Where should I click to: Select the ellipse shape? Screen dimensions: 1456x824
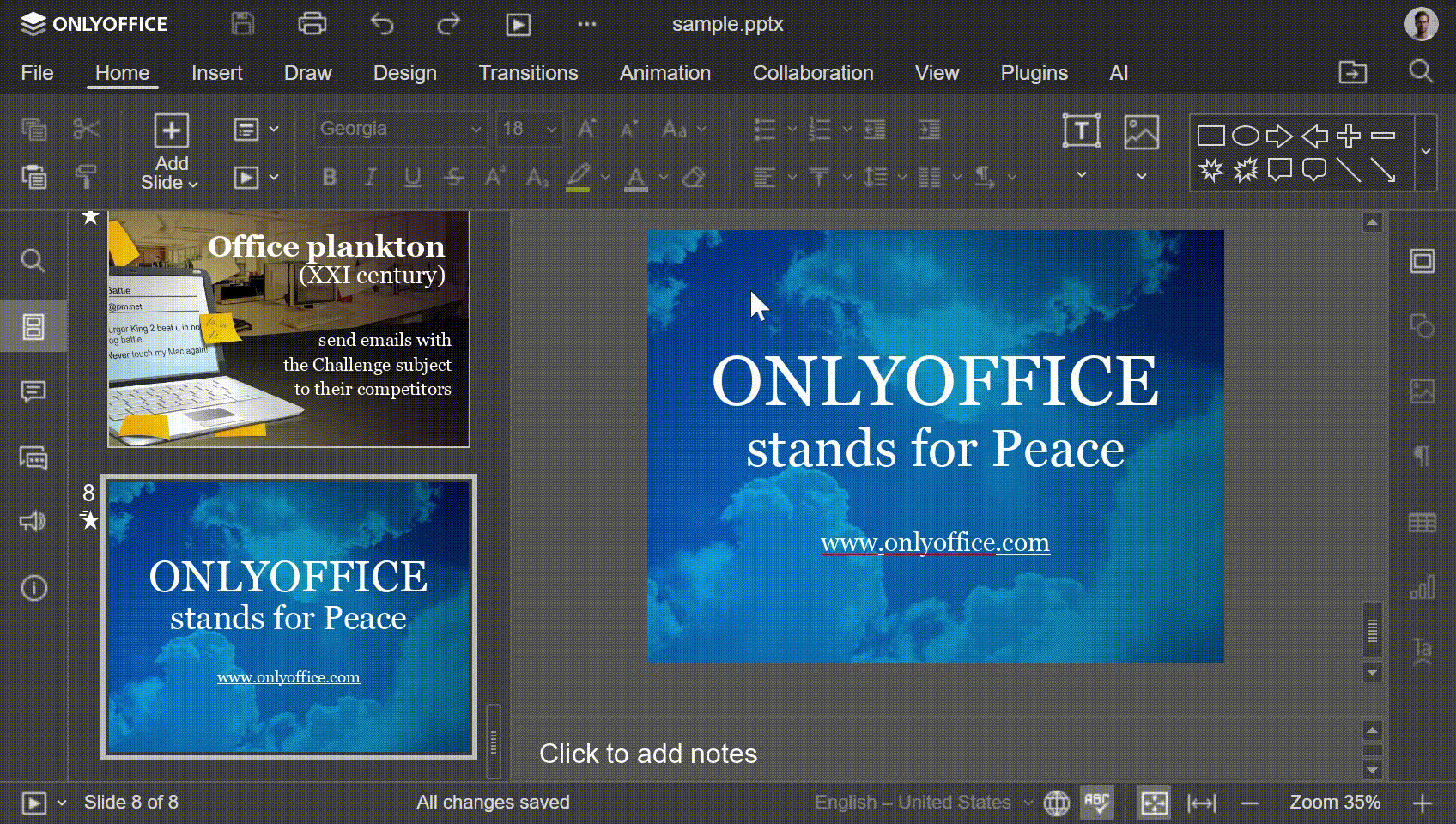click(1245, 136)
